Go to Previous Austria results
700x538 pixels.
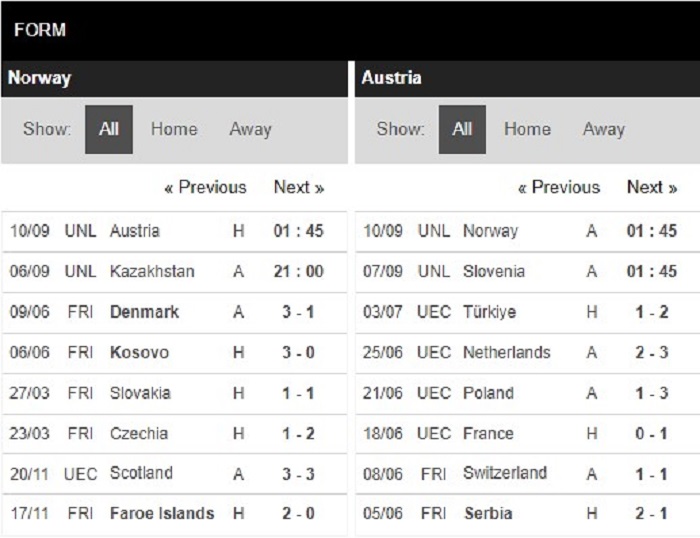tap(559, 187)
